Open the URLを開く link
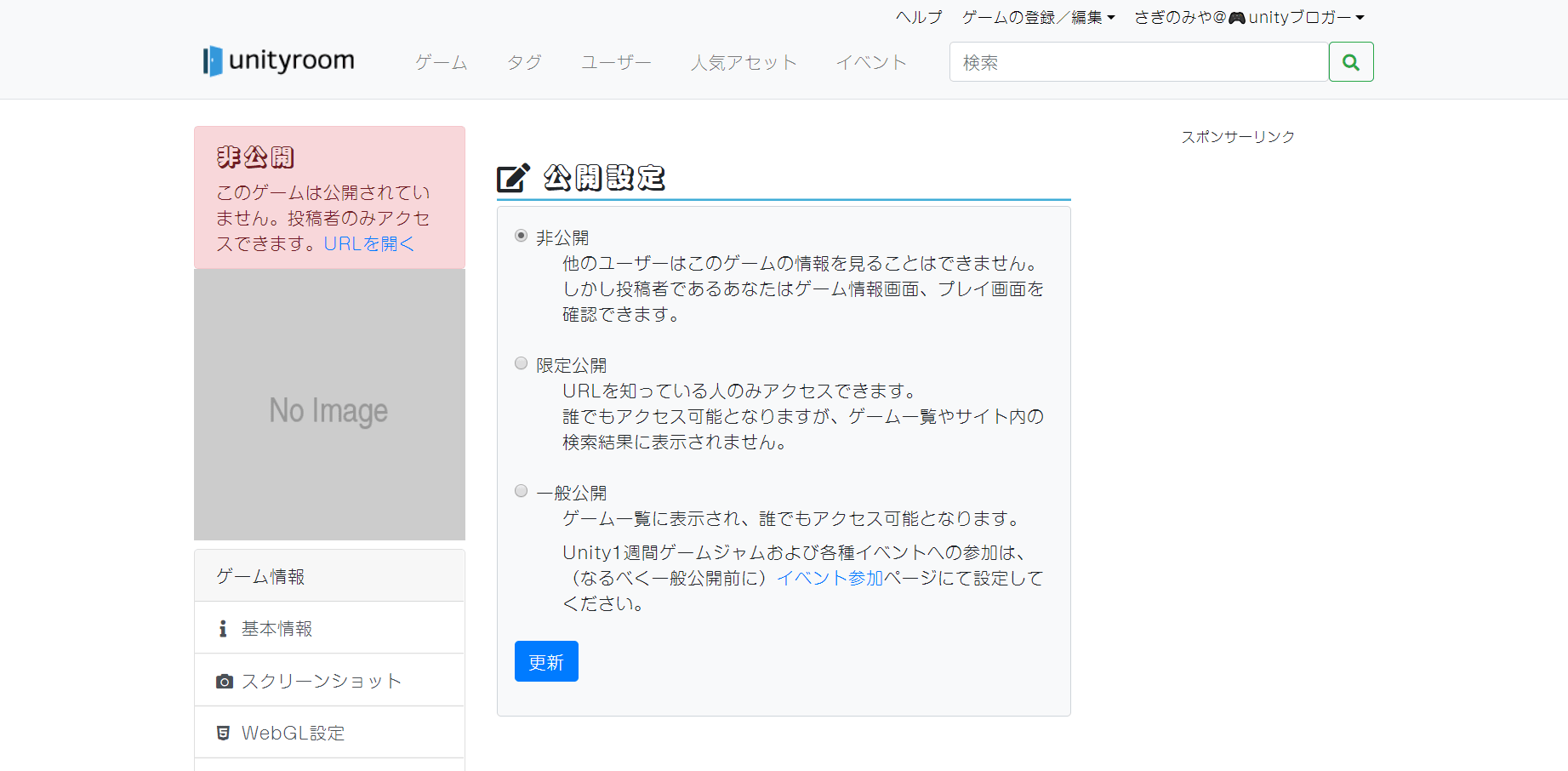1568x771 pixels. click(368, 243)
